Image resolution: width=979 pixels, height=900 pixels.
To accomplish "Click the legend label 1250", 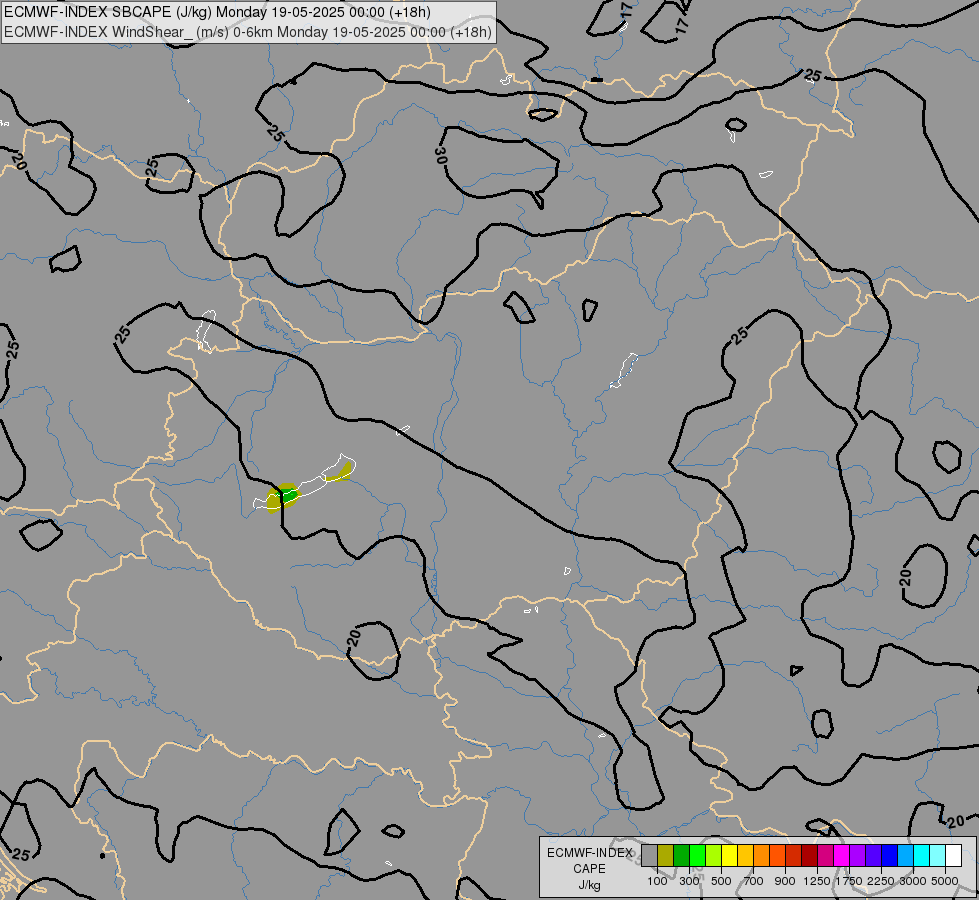I will pyautogui.click(x=817, y=881).
